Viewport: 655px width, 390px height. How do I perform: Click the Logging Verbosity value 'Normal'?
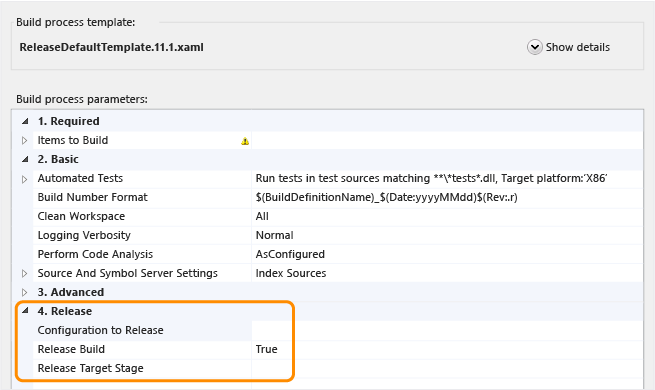(274, 235)
